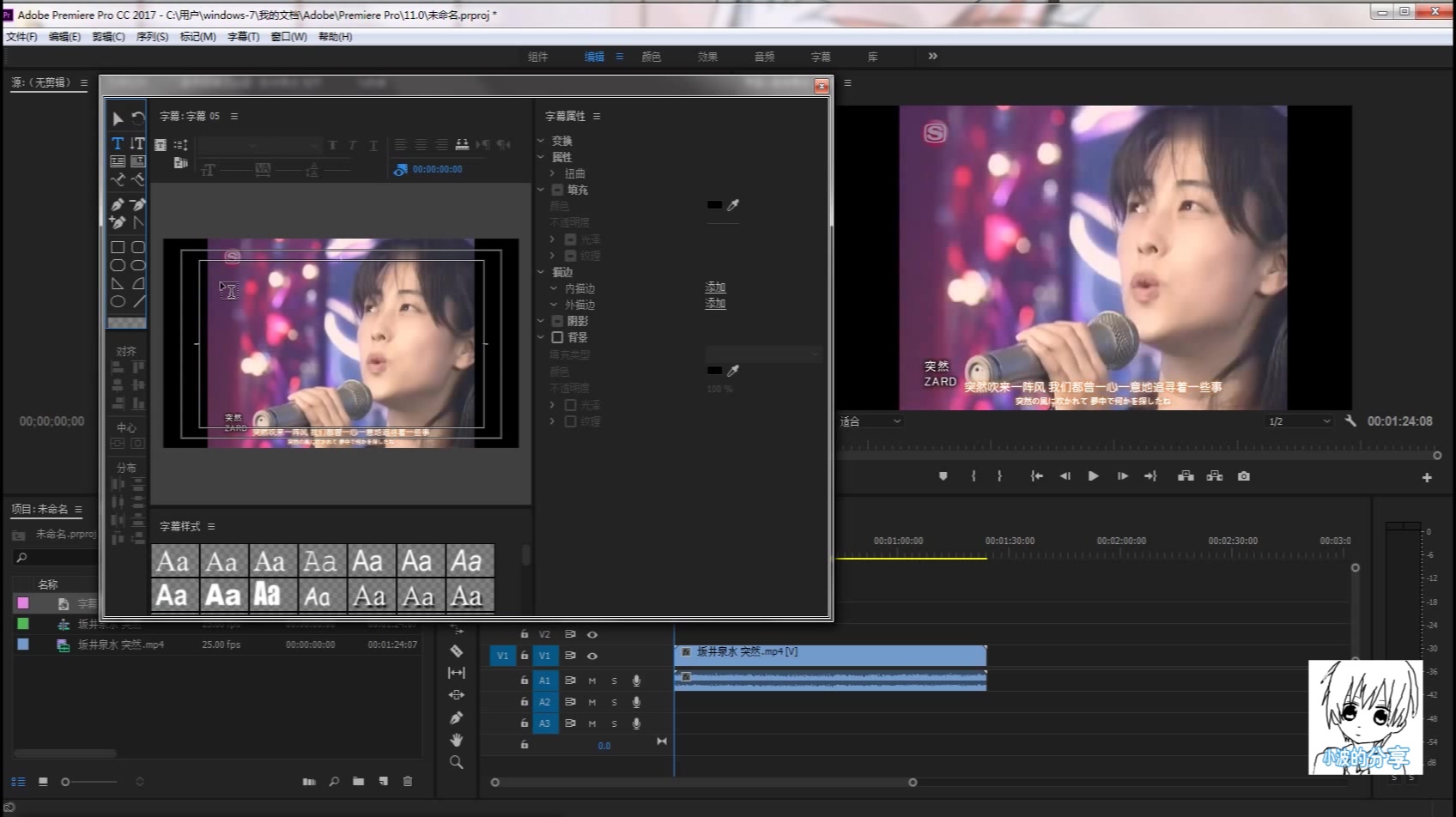Switch to the 效果 workspace tab
Screen dimensions: 1456x817
(708, 57)
